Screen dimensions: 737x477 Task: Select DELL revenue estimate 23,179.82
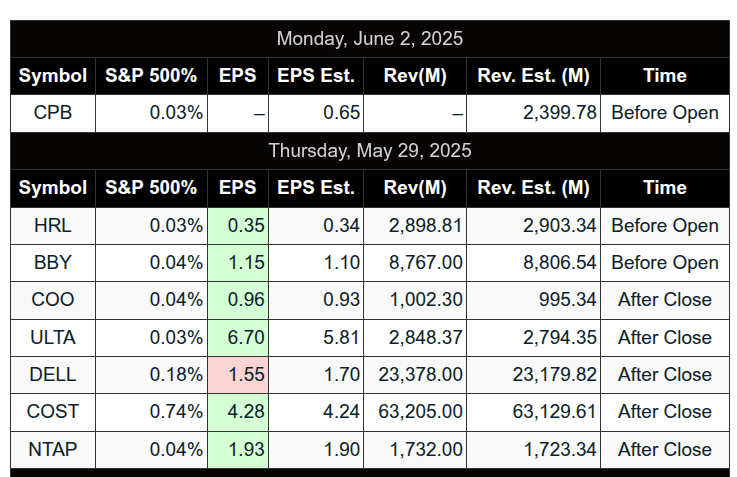point(533,375)
